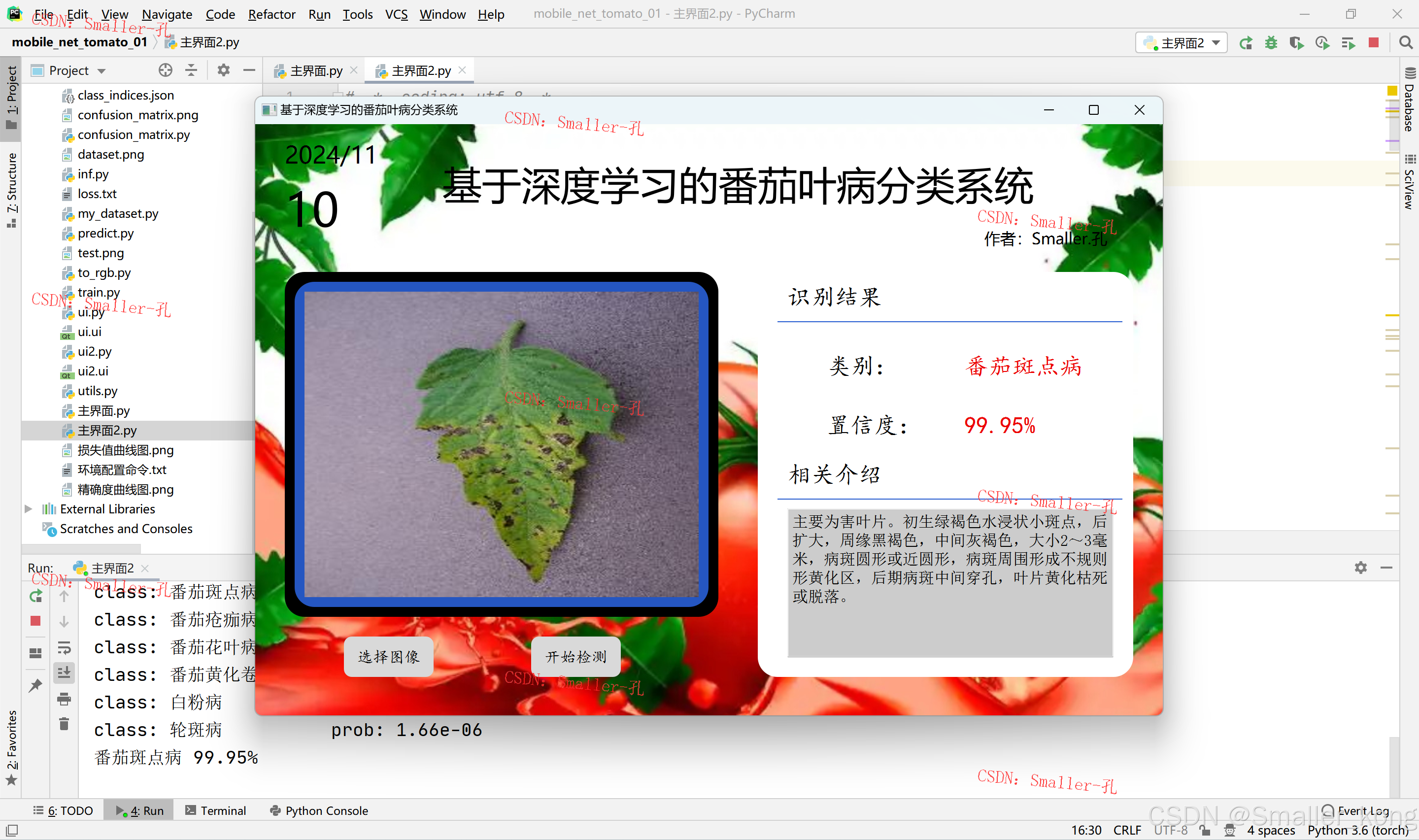Open the Project view dropdown arrow

pos(102,71)
